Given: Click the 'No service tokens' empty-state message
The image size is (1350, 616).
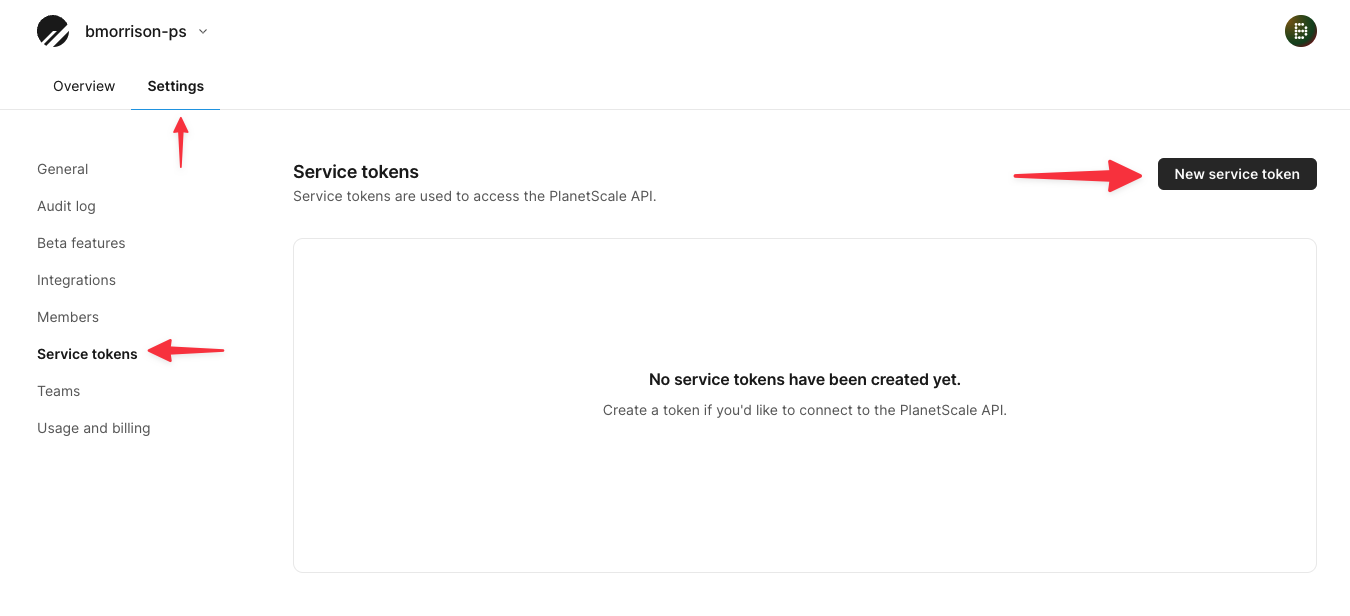Looking at the screenshot, I should point(805,380).
